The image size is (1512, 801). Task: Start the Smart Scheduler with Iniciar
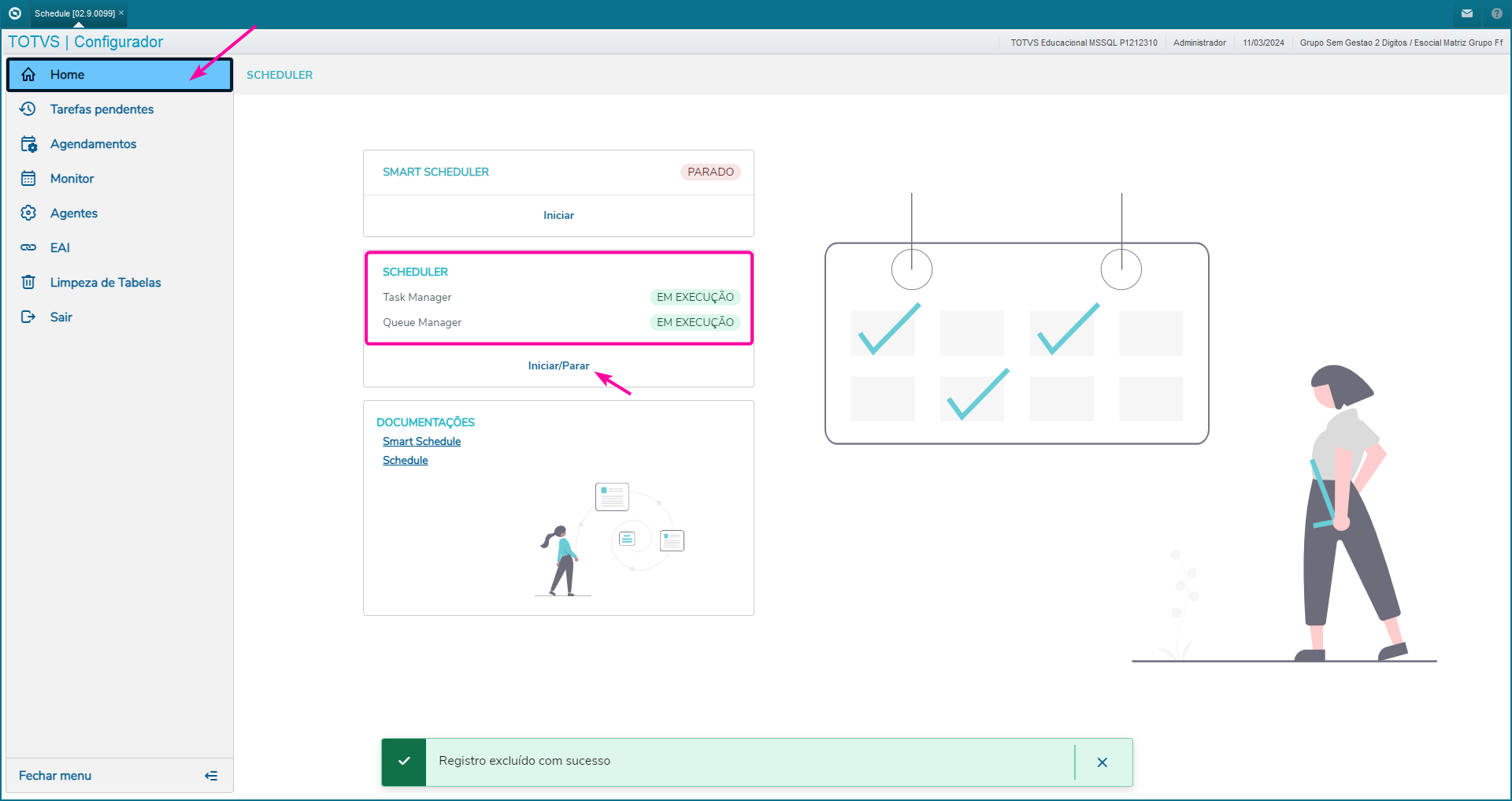(x=558, y=216)
